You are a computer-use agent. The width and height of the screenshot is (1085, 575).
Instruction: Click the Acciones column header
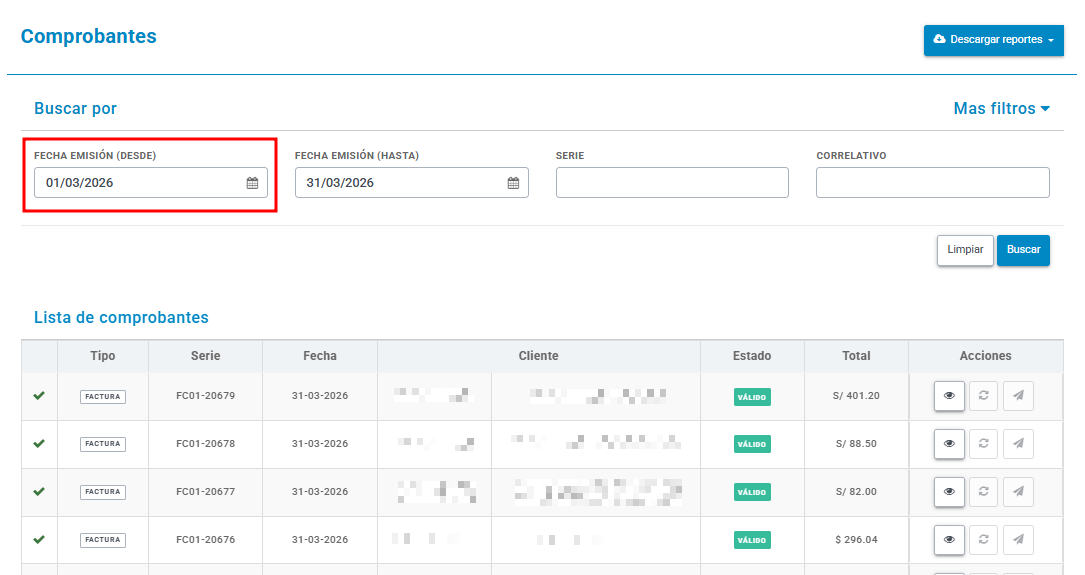coord(985,356)
